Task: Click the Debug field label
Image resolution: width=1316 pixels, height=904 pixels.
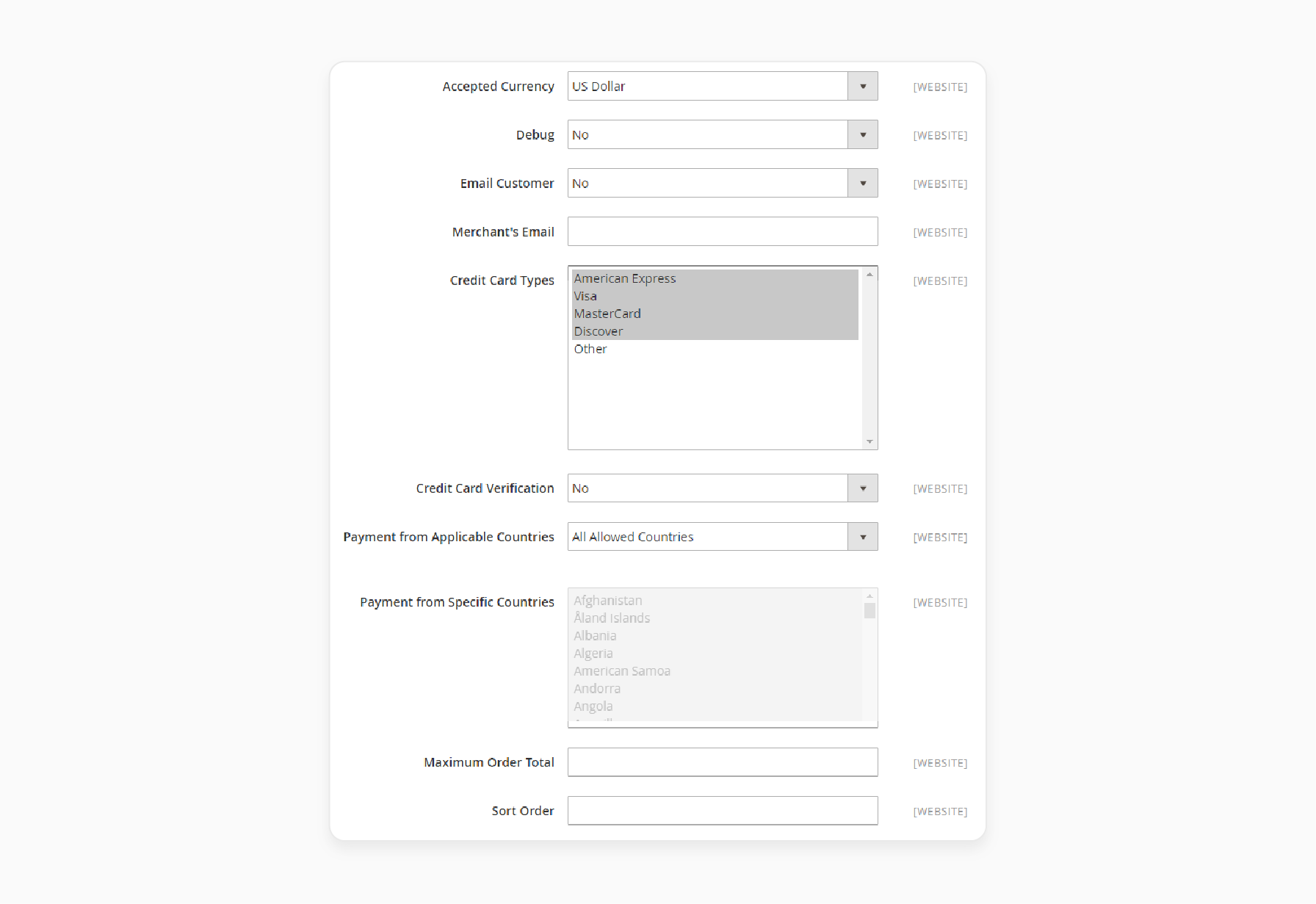Action: 535,135
